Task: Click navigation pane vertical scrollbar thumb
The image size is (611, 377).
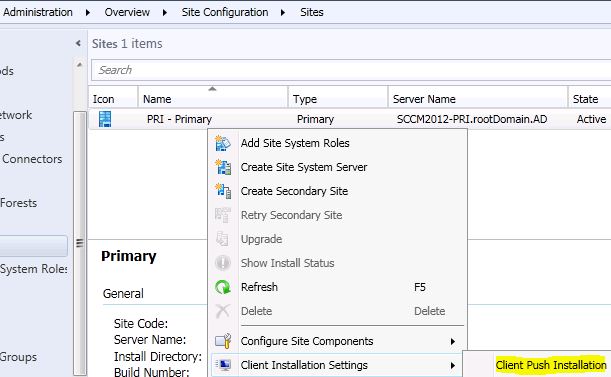Action: pyautogui.click(x=80, y=242)
